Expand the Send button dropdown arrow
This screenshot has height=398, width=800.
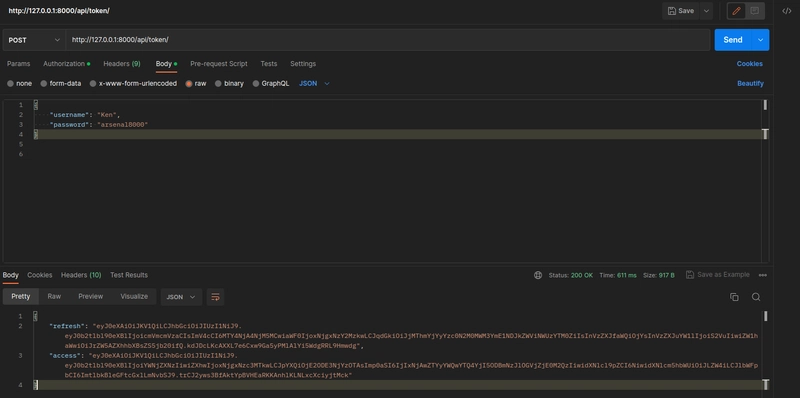click(760, 40)
